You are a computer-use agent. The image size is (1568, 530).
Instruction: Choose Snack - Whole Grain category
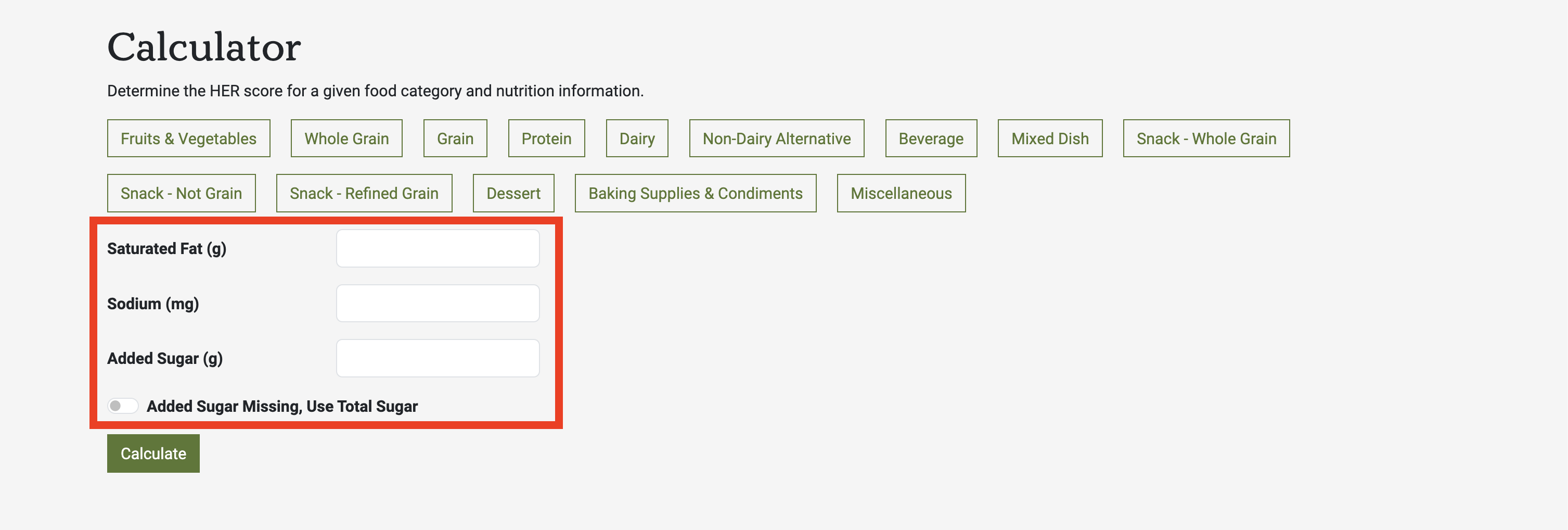coord(1206,138)
